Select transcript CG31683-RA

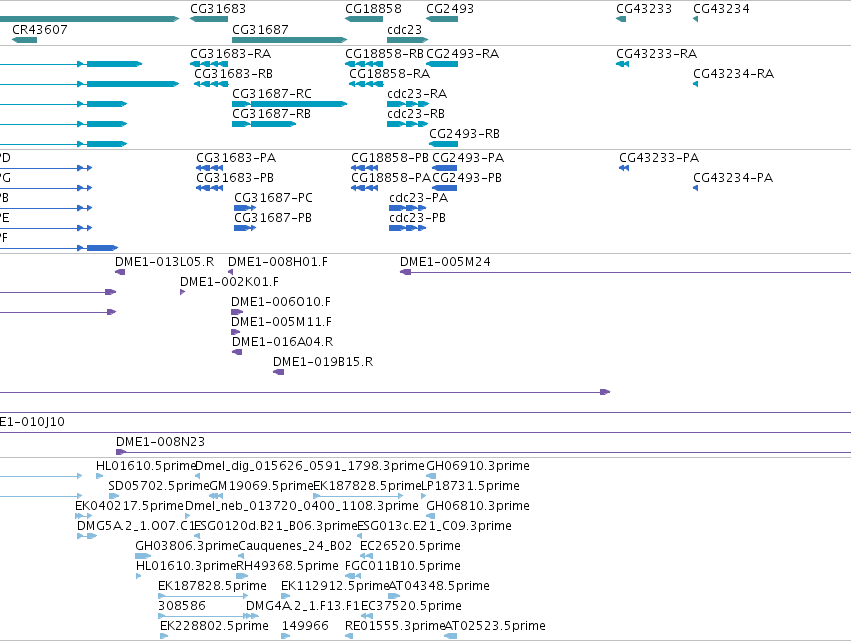(x=209, y=64)
